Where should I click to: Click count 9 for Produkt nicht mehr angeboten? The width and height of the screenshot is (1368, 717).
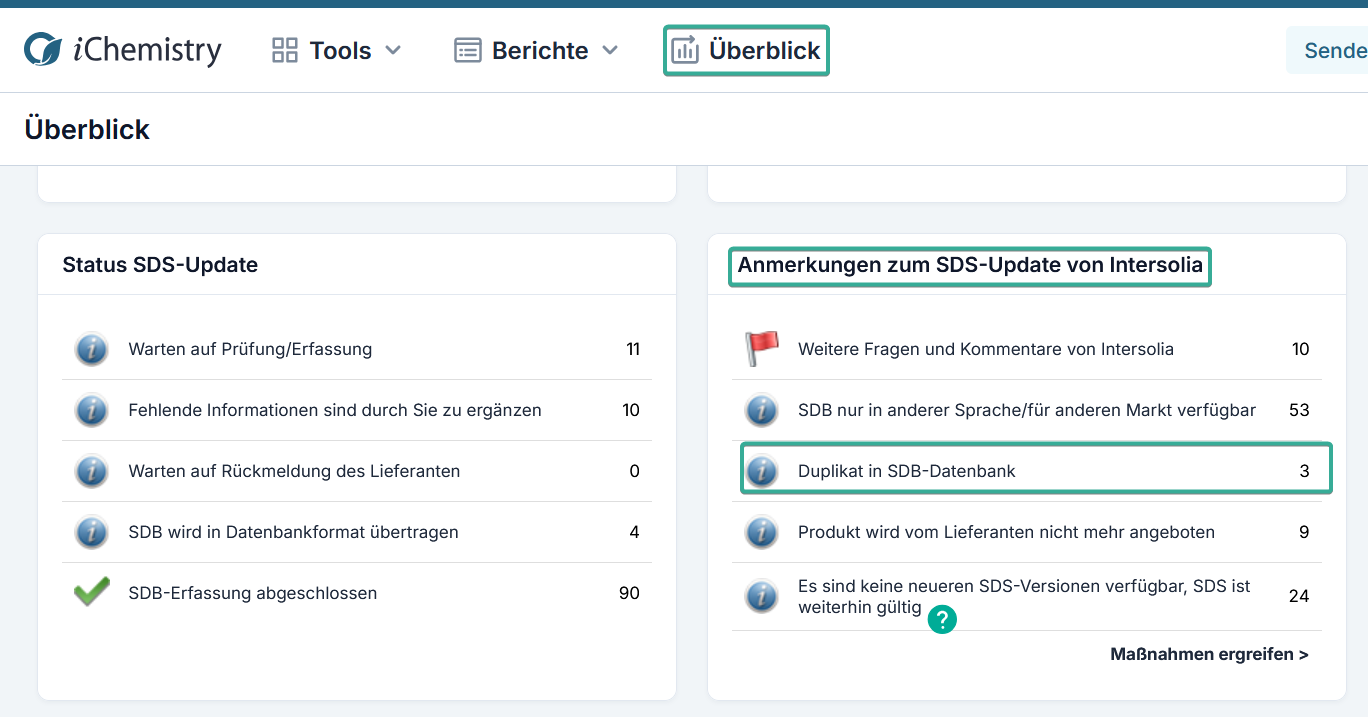coord(1304,532)
